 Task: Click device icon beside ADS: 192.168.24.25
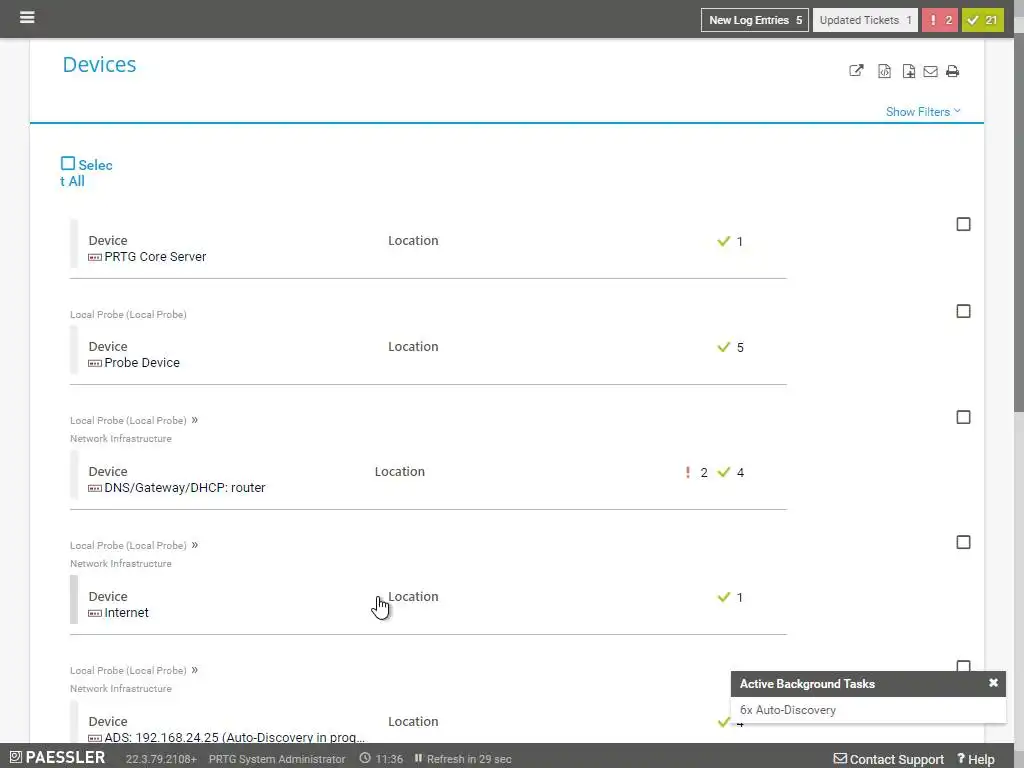tap(95, 738)
